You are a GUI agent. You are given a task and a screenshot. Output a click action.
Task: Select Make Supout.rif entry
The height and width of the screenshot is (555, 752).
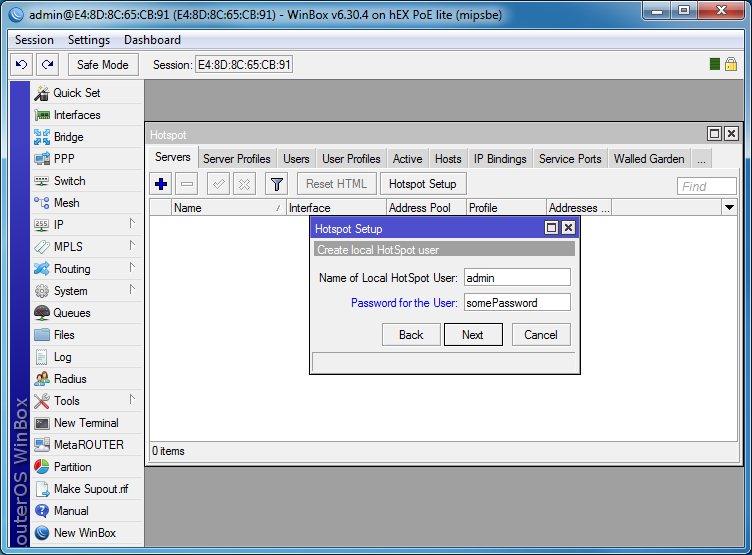tap(87, 489)
